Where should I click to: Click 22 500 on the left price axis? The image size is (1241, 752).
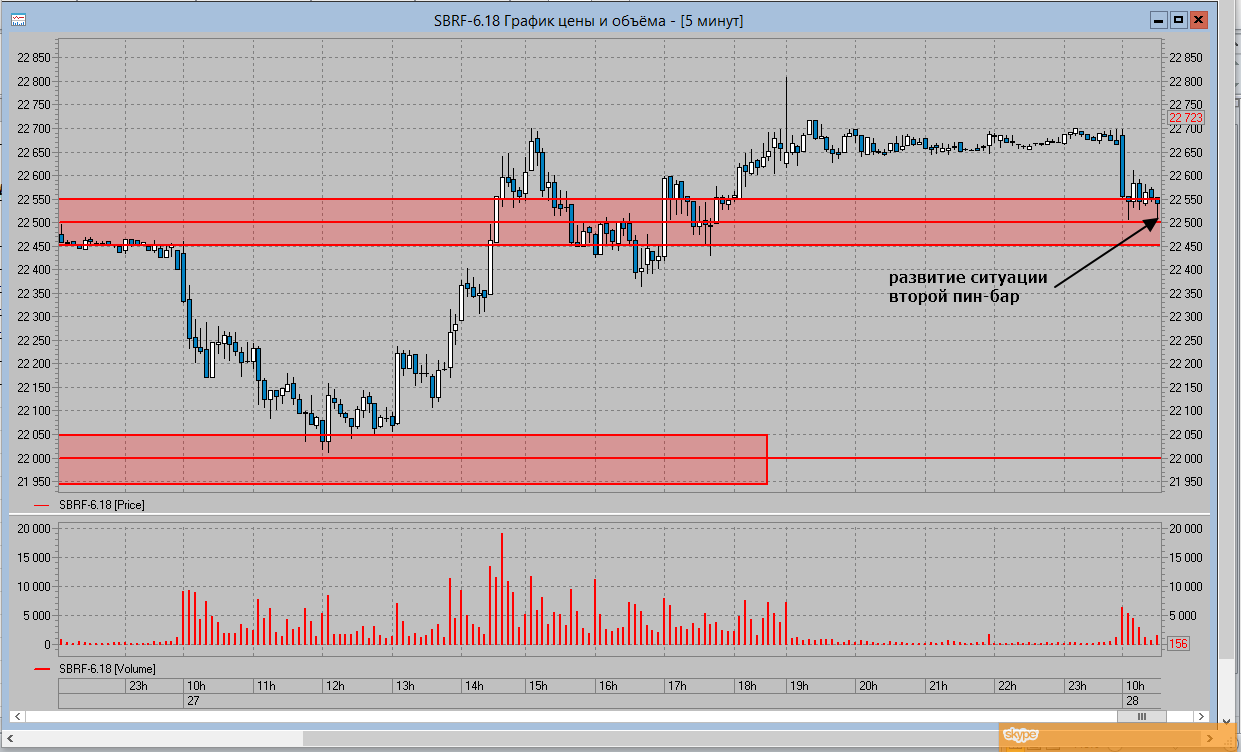coord(35,222)
